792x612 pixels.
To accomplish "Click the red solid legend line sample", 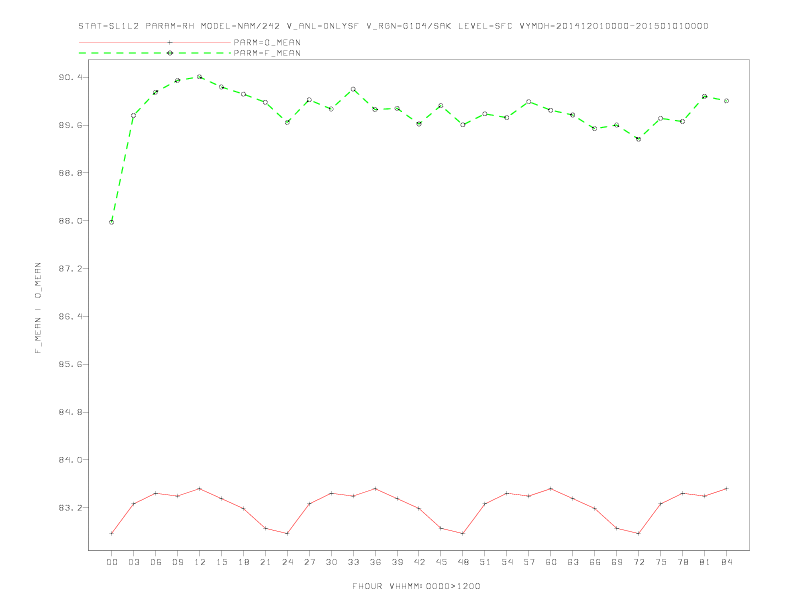I will click(155, 42).
